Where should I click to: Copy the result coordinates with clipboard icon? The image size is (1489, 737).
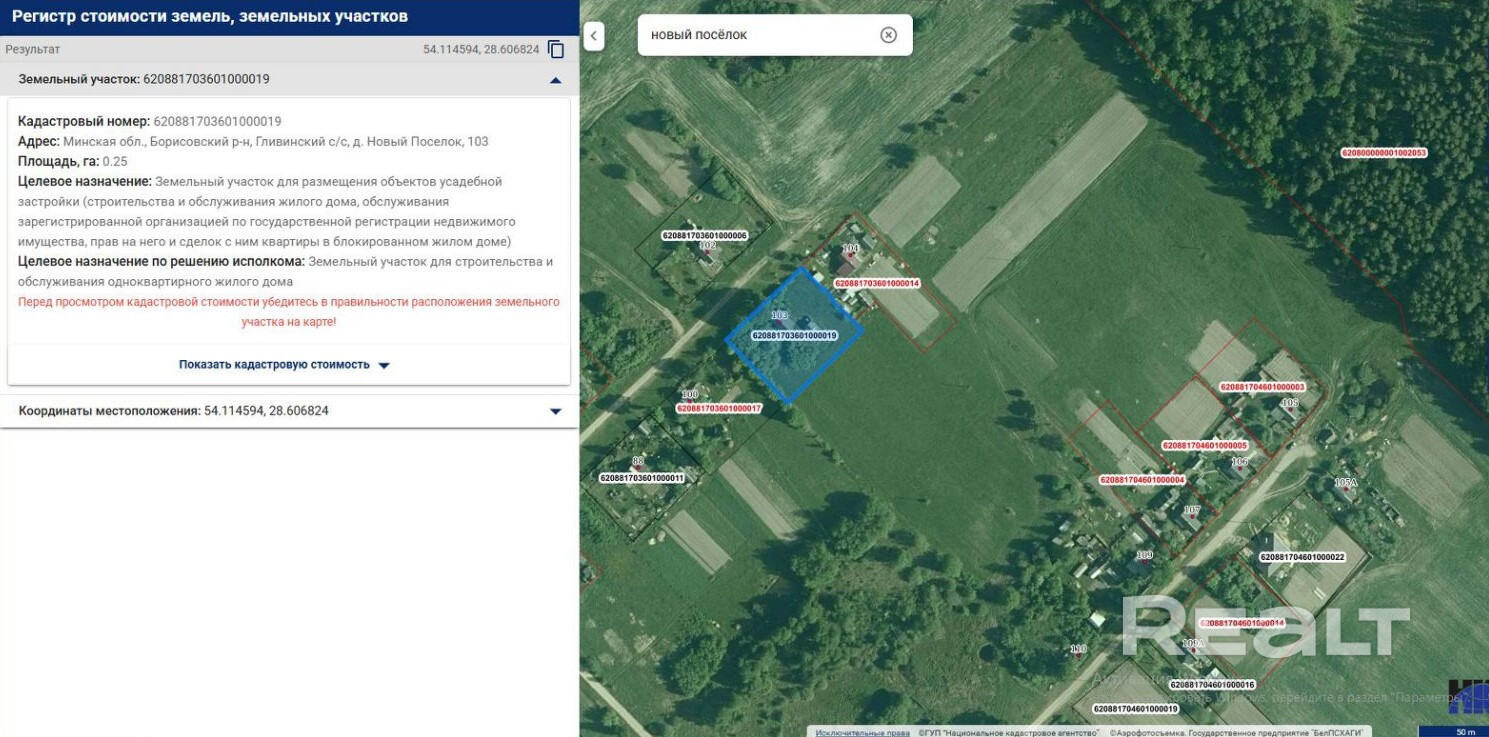556,49
